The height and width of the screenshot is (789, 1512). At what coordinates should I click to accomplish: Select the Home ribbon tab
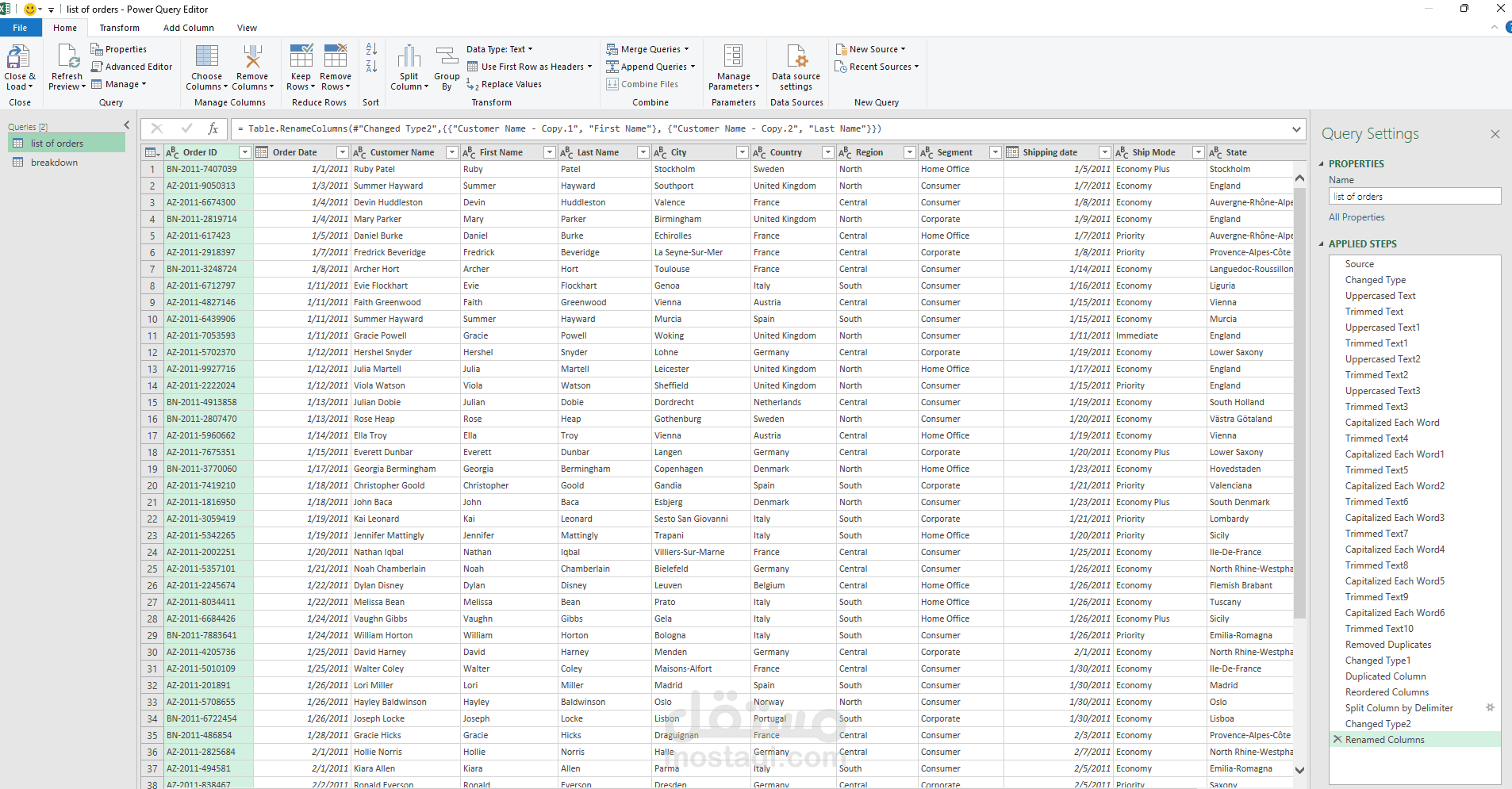coord(65,28)
